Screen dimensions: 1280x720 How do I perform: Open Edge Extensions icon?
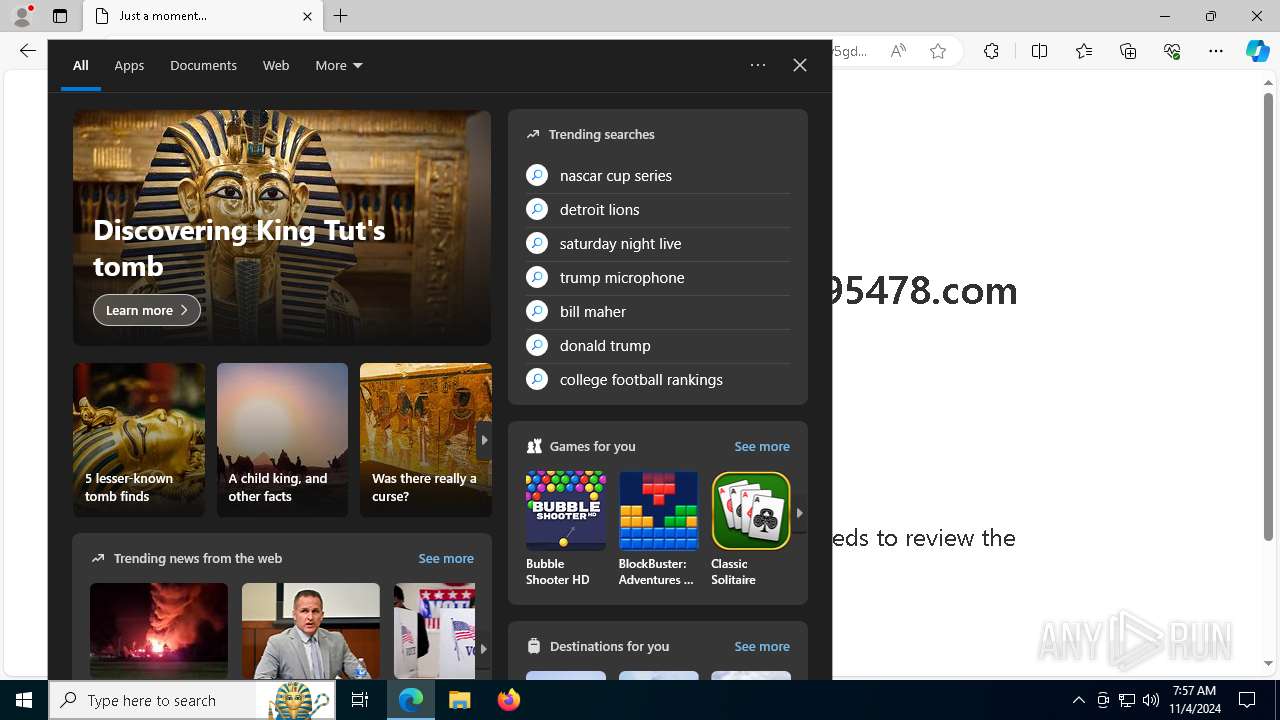coord(991,51)
